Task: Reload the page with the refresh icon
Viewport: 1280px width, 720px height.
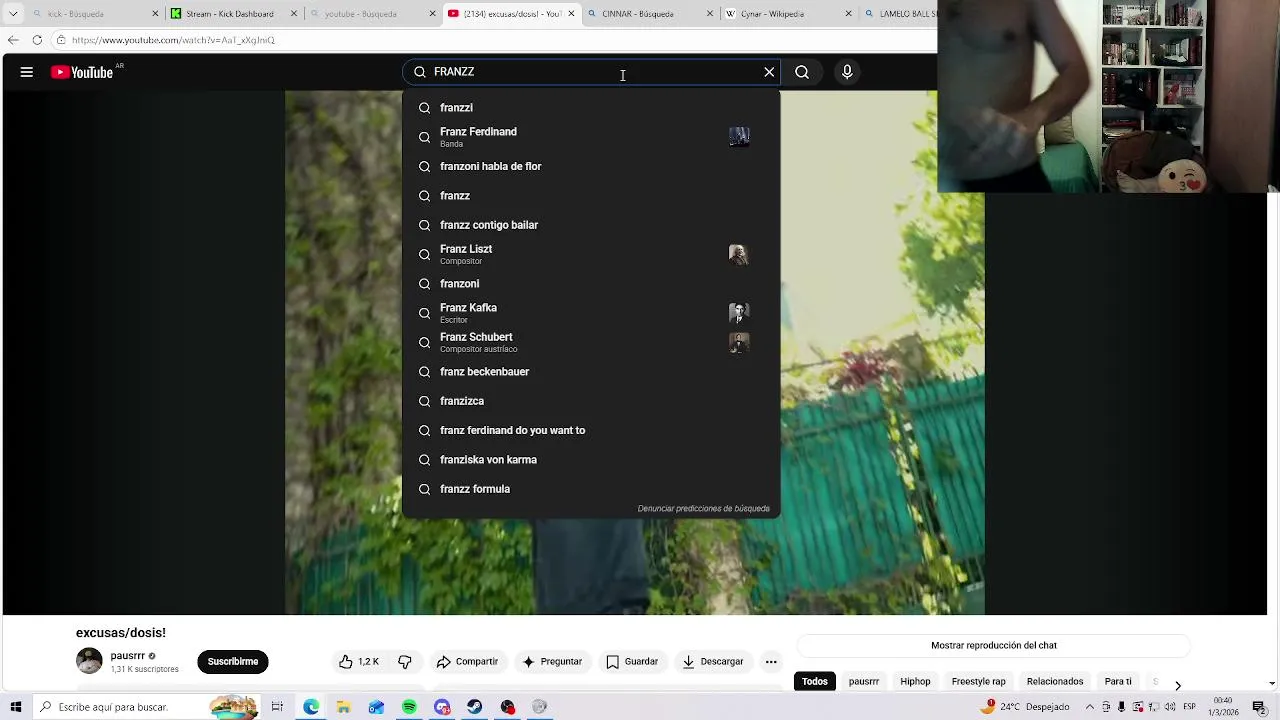Action: click(x=37, y=40)
